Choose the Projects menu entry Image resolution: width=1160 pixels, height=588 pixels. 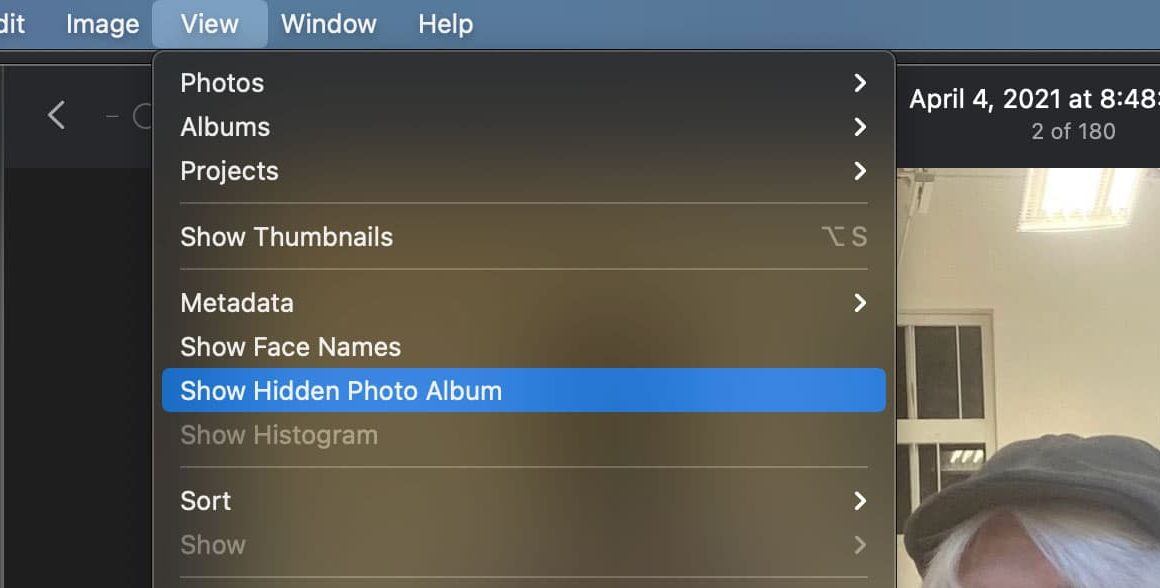click(524, 171)
